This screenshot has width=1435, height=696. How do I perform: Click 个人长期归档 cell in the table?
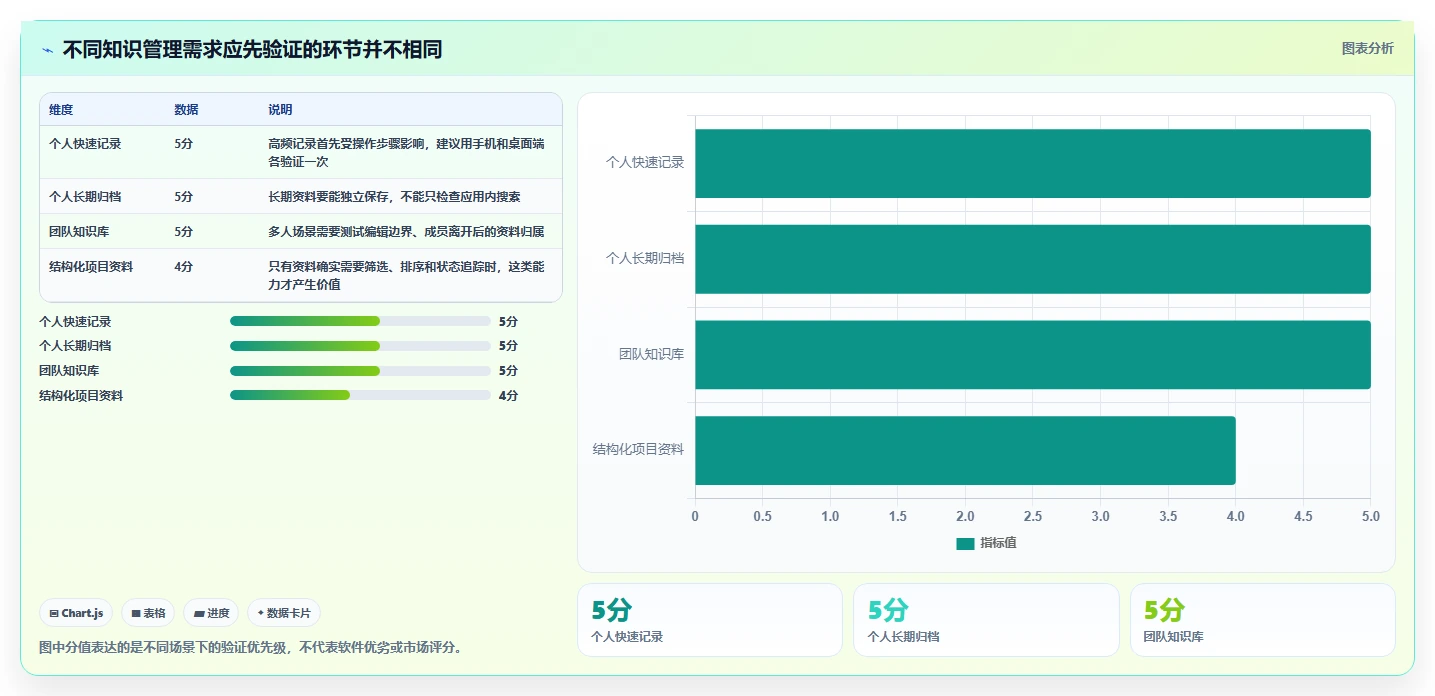(85, 197)
